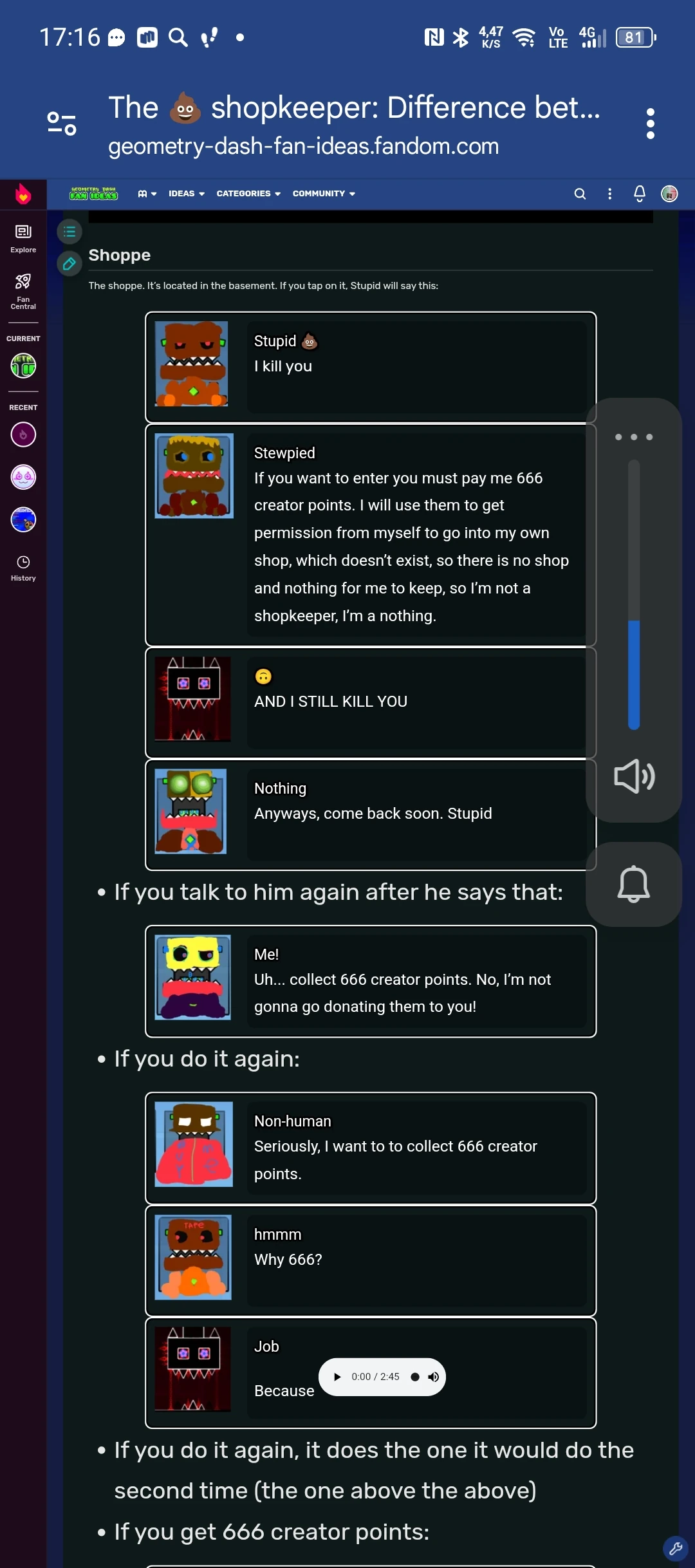Edit the page with the pencil icon
The height and width of the screenshot is (1568, 695).
69,264
